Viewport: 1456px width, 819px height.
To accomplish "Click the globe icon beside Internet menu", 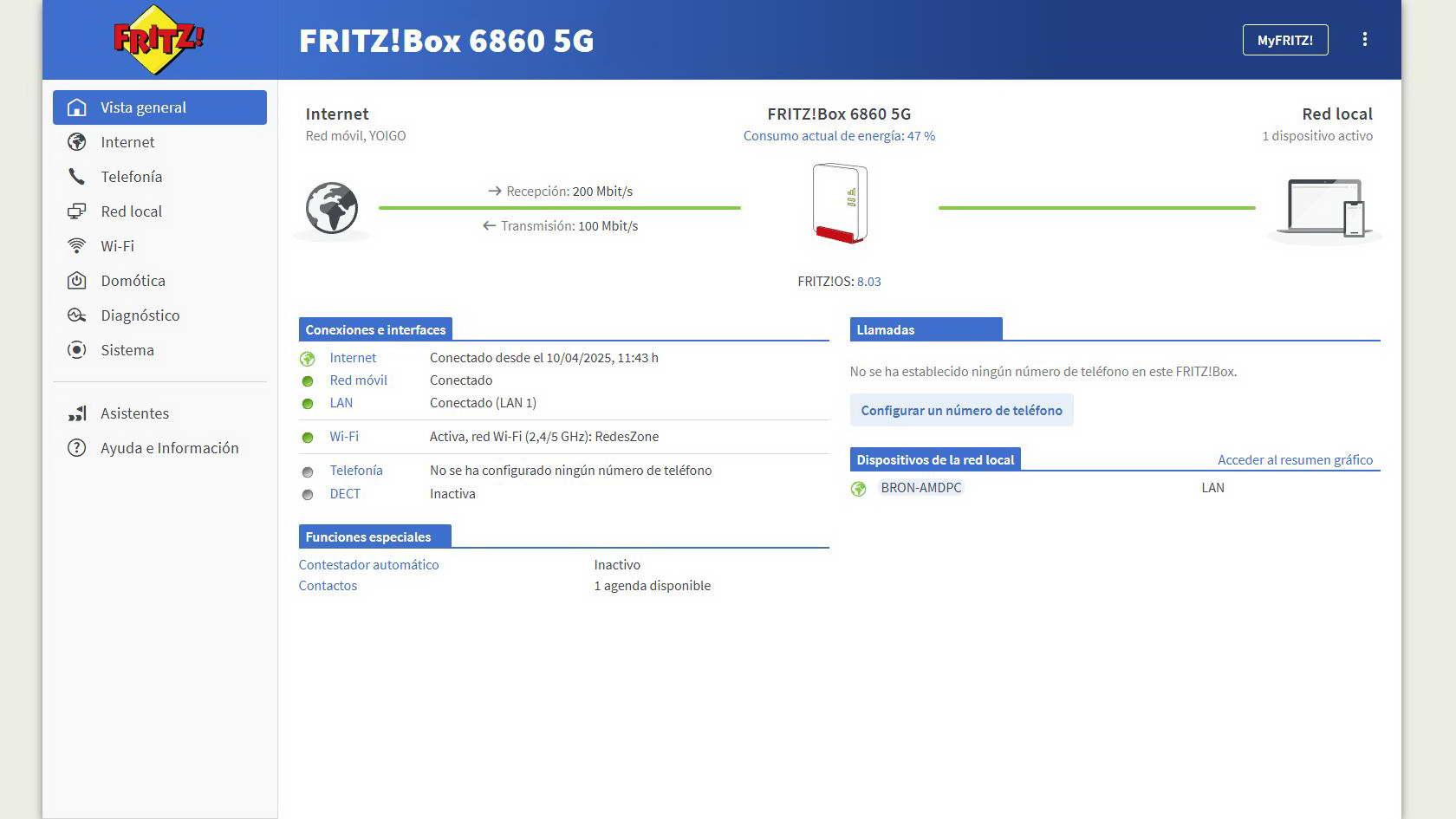I will point(77,142).
